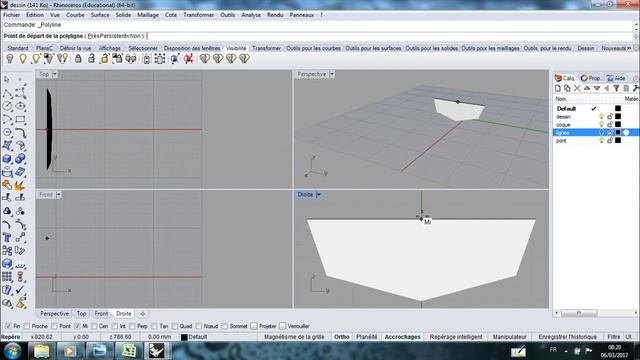The image size is (640, 360).
Task: Toggle the Mi object snap checkbox
Action: [x=77, y=326]
